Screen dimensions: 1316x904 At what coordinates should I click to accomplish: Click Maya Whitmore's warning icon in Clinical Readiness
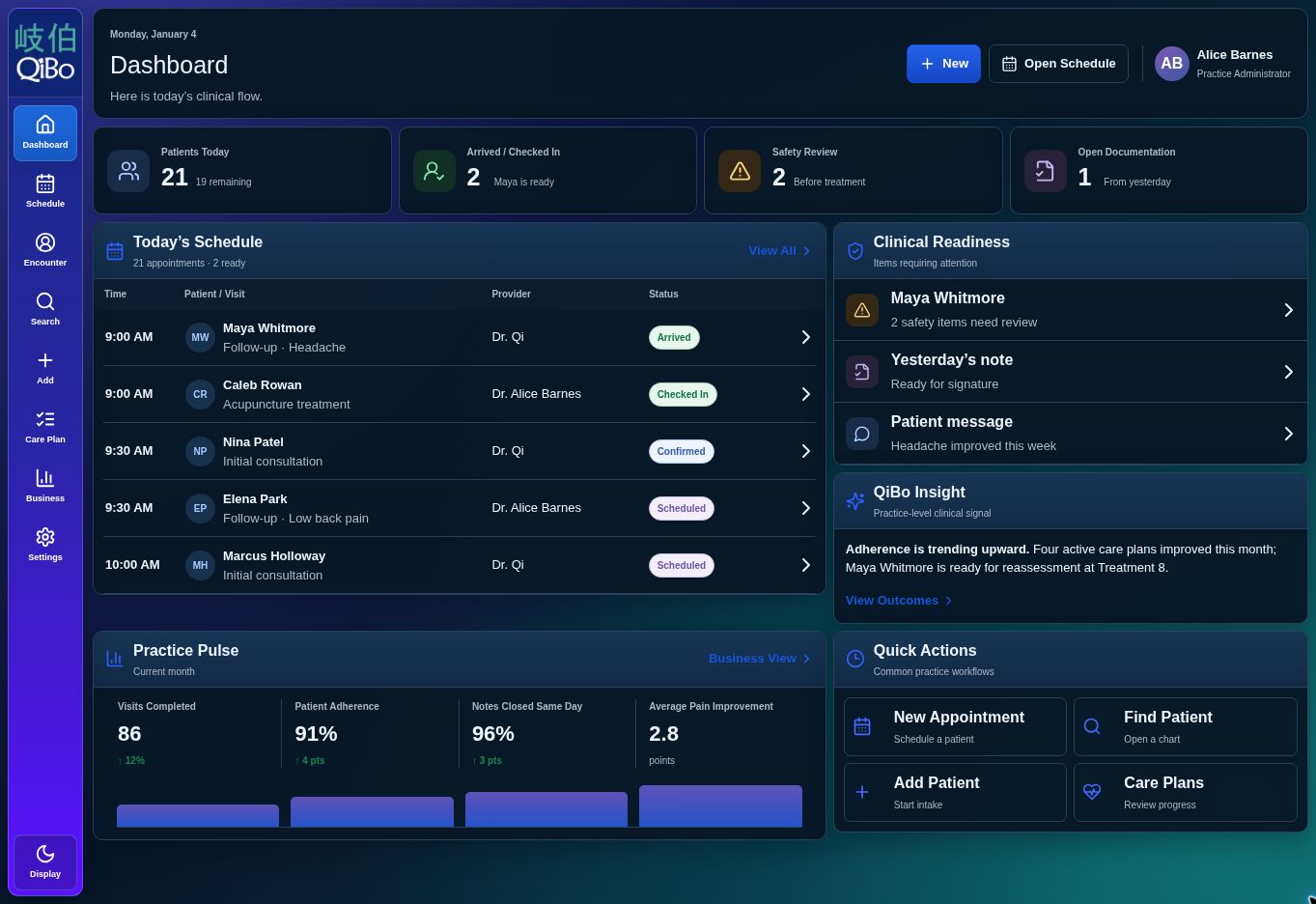[x=862, y=310]
